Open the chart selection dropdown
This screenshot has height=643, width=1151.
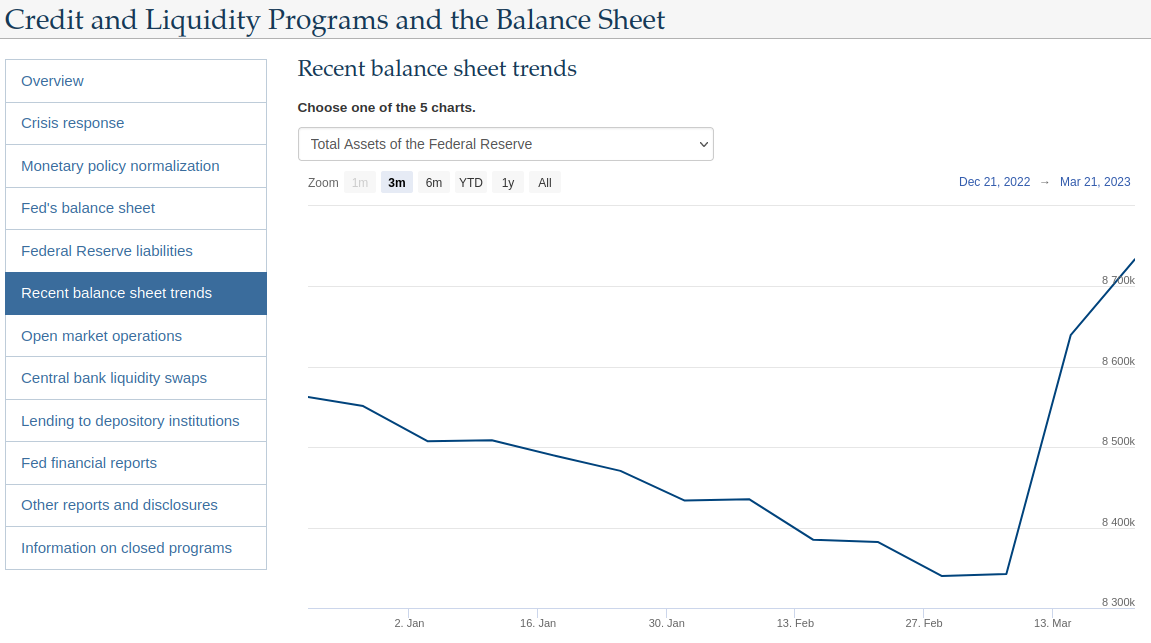pyautogui.click(x=505, y=144)
